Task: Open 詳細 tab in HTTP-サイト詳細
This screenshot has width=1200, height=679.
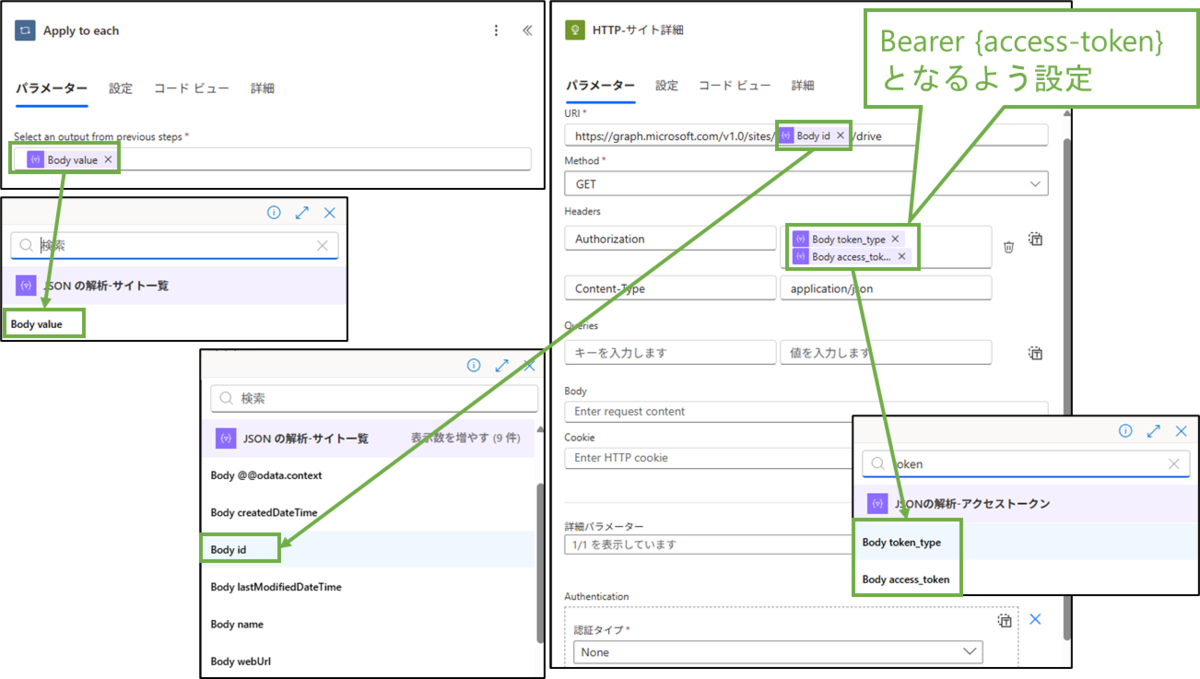Action: point(803,85)
